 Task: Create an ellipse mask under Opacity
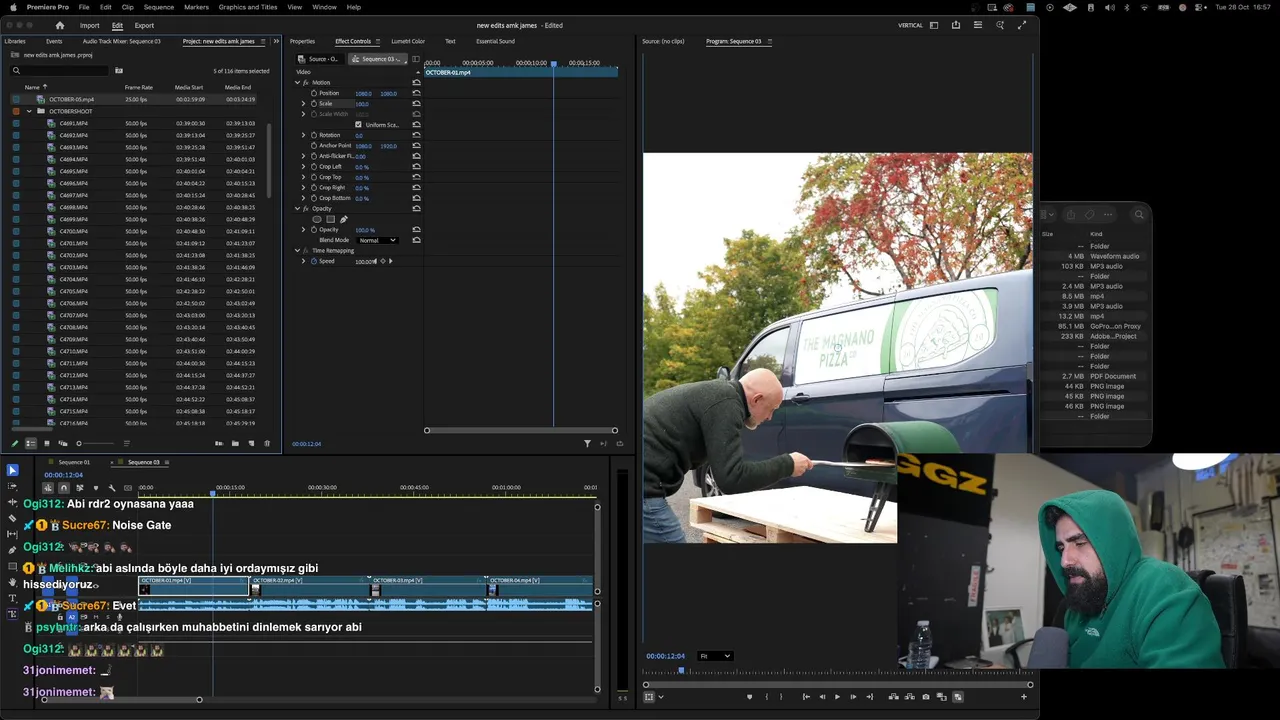(x=317, y=219)
